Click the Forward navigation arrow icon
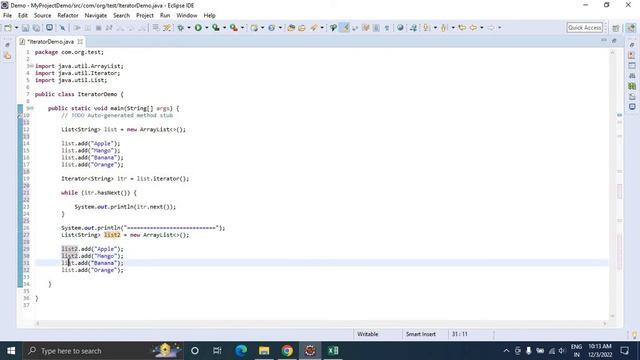 coord(491,28)
